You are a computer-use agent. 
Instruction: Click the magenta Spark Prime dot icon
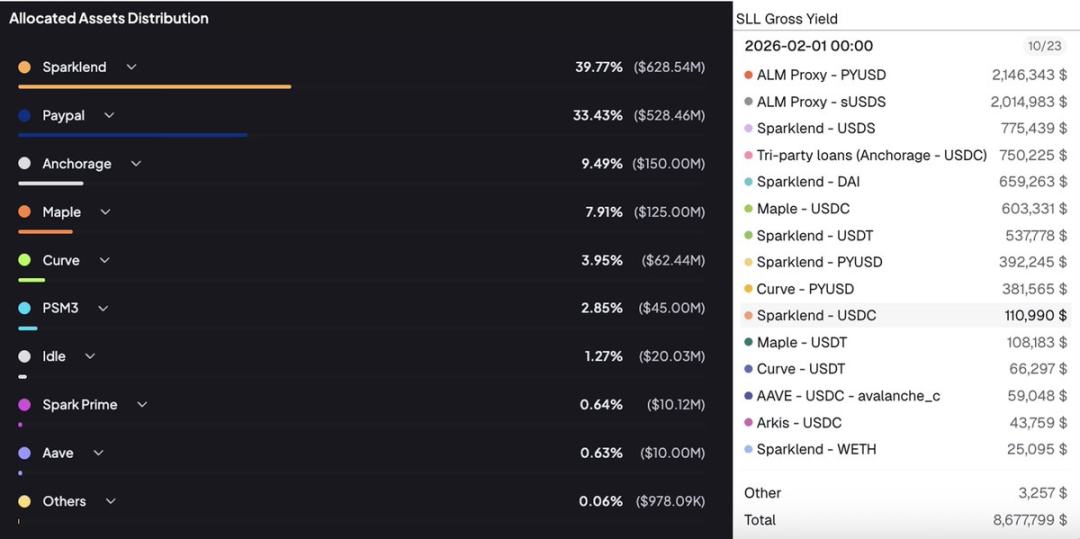point(24,405)
